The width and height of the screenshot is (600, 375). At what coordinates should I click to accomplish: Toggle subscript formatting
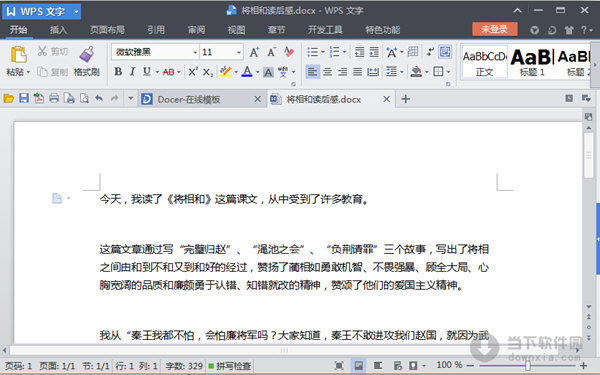(208, 72)
